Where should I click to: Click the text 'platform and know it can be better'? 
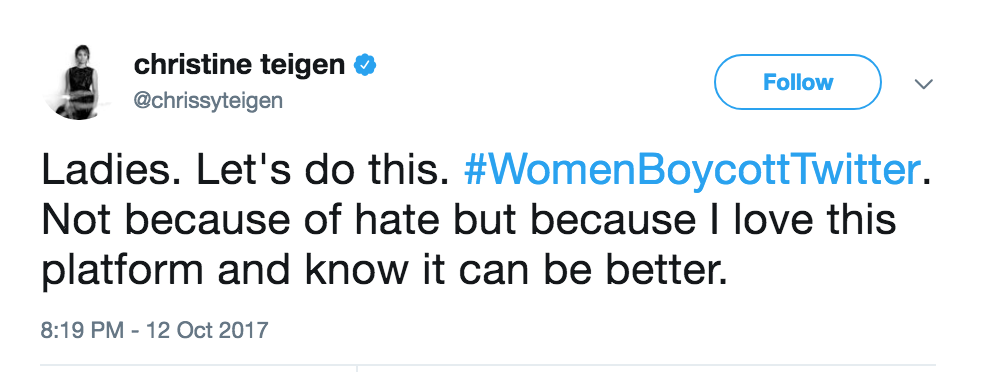[384, 271]
